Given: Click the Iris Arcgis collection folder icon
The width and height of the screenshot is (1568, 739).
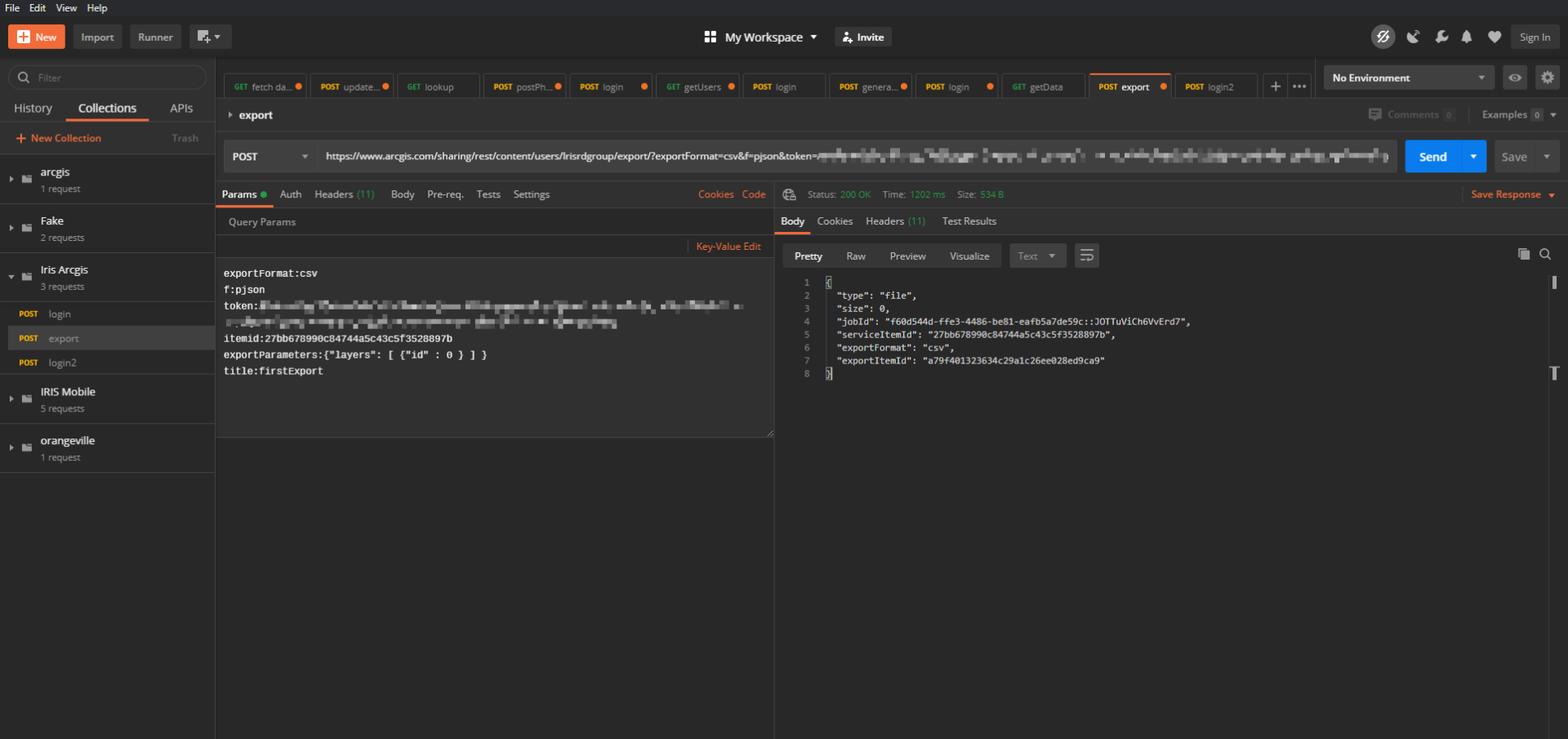Looking at the screenshot, I should [27, 277].
